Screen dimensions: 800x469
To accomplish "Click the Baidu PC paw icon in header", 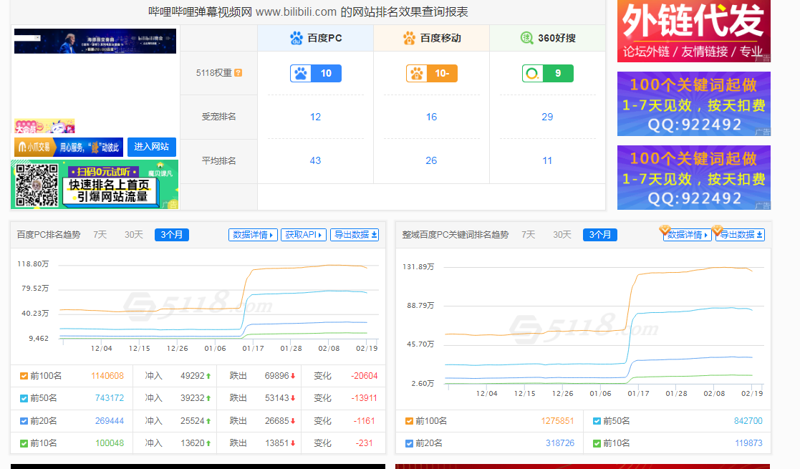I will click(296, 38).
